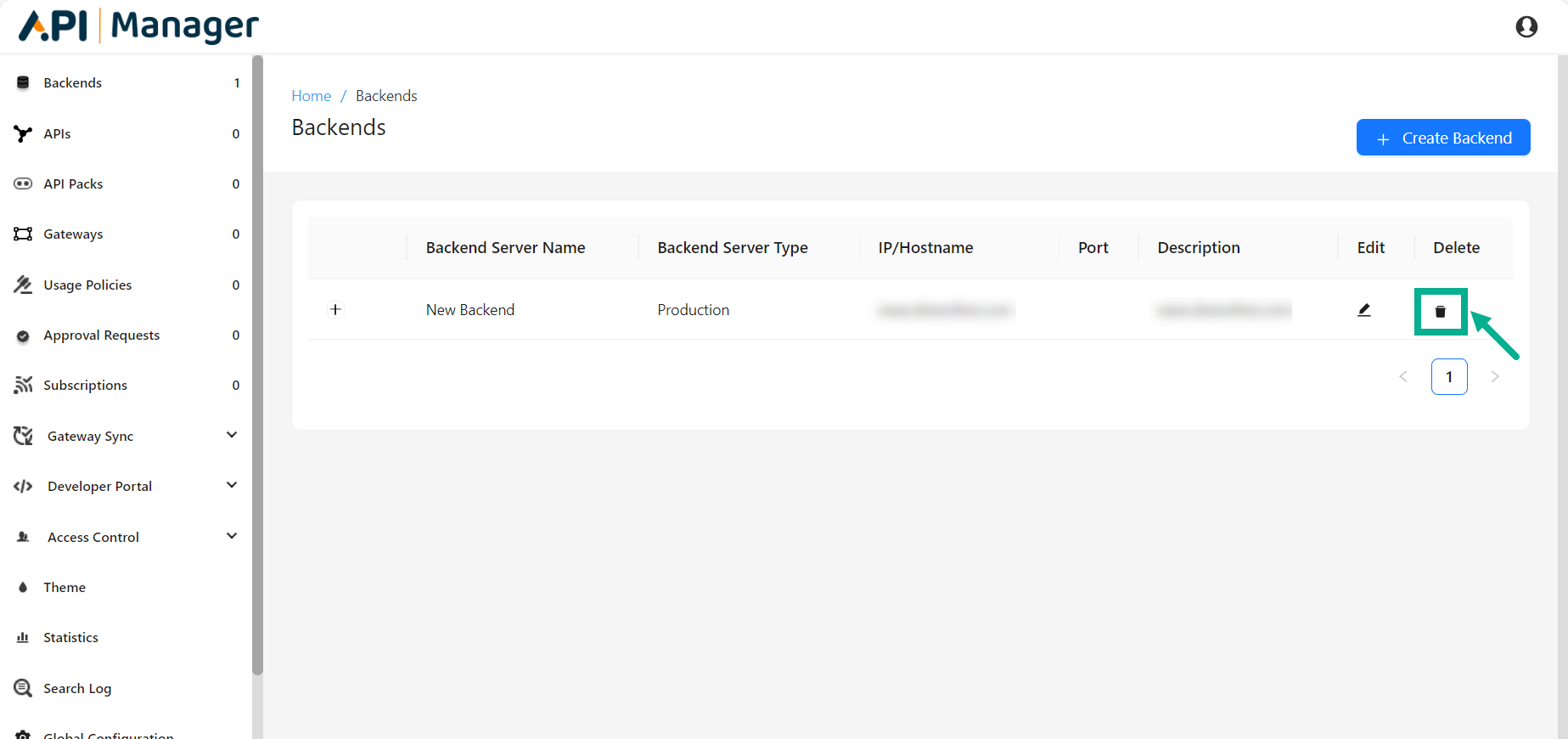Click the Subscriptions feed icon
This screenshot has height=739, width=1568.
23,385
